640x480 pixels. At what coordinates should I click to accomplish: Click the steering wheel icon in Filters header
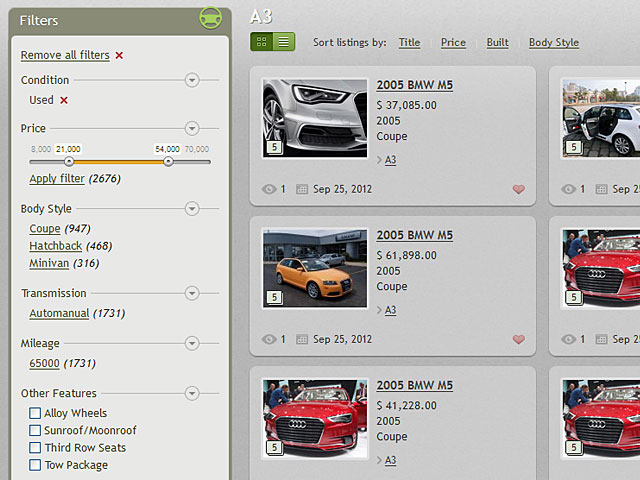tap(211, 19)
